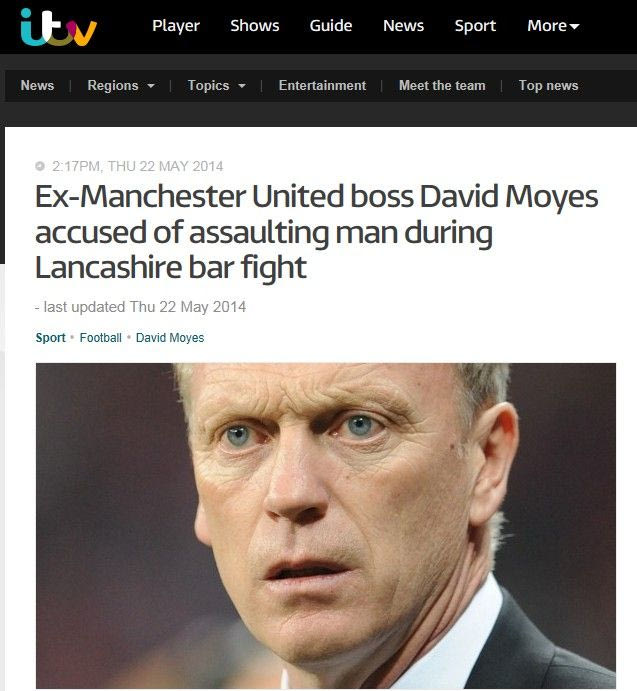Open the David Moyes tag link

point(170,338)
